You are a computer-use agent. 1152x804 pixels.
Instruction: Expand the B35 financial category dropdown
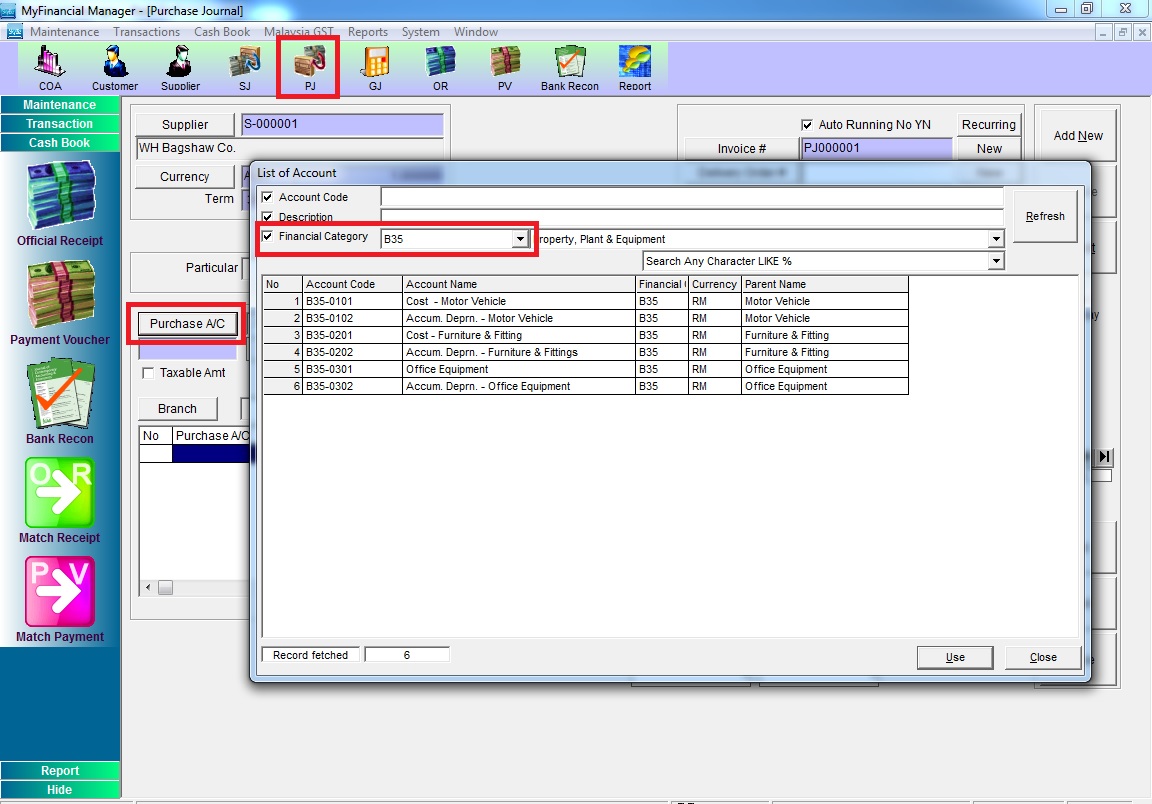tap(519, 239)
